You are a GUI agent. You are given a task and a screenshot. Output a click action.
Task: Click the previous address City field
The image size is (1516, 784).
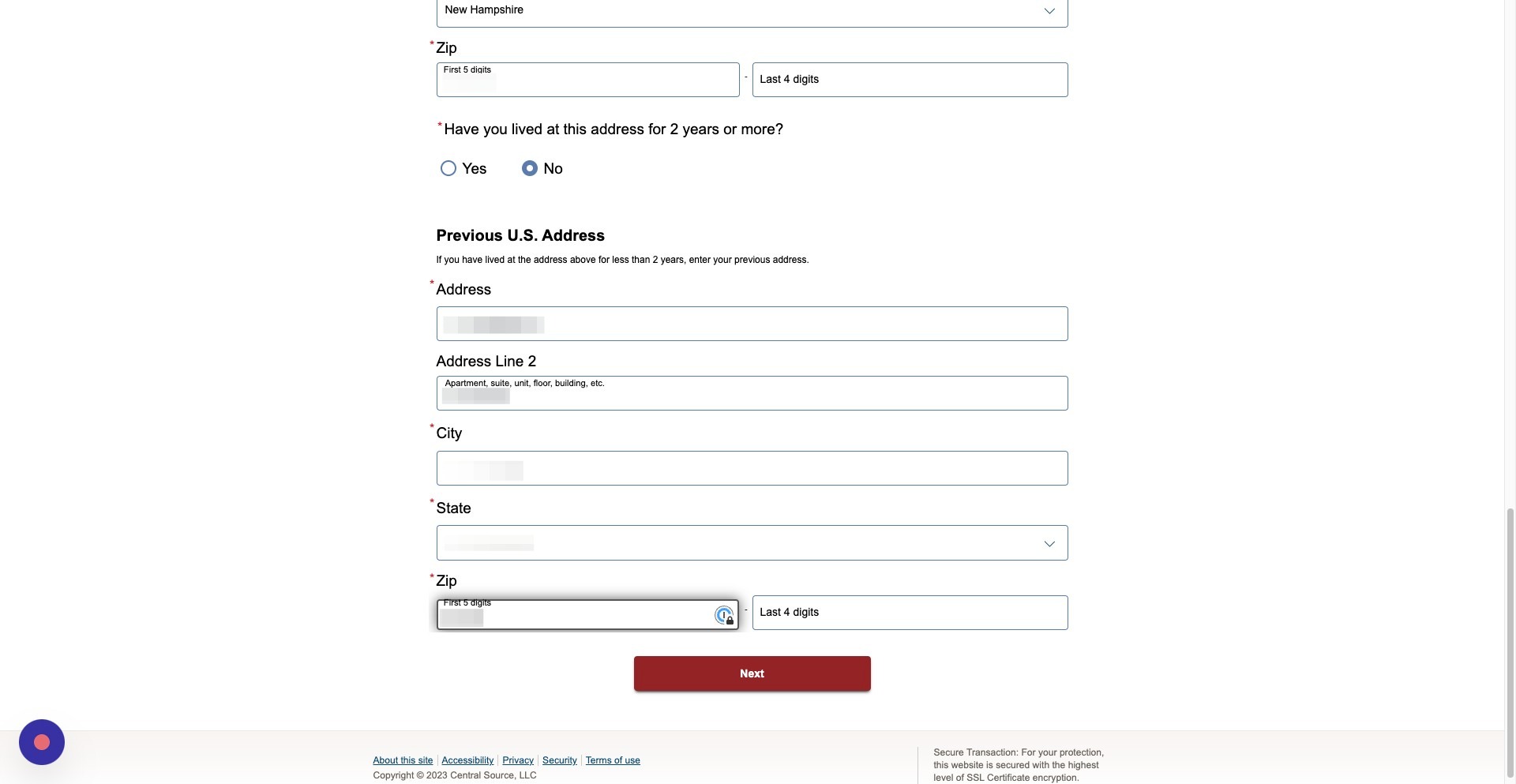[x=752, y=468]
